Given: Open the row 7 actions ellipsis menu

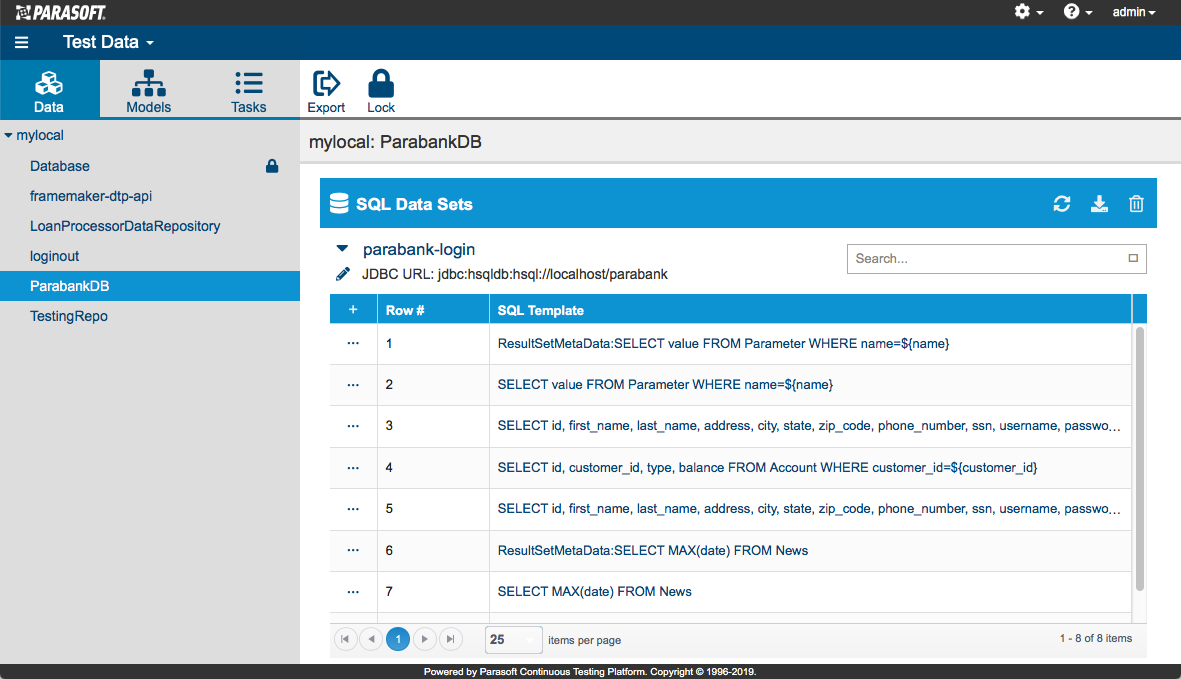Looking at the screenshot, I should (x=353, y=592).
